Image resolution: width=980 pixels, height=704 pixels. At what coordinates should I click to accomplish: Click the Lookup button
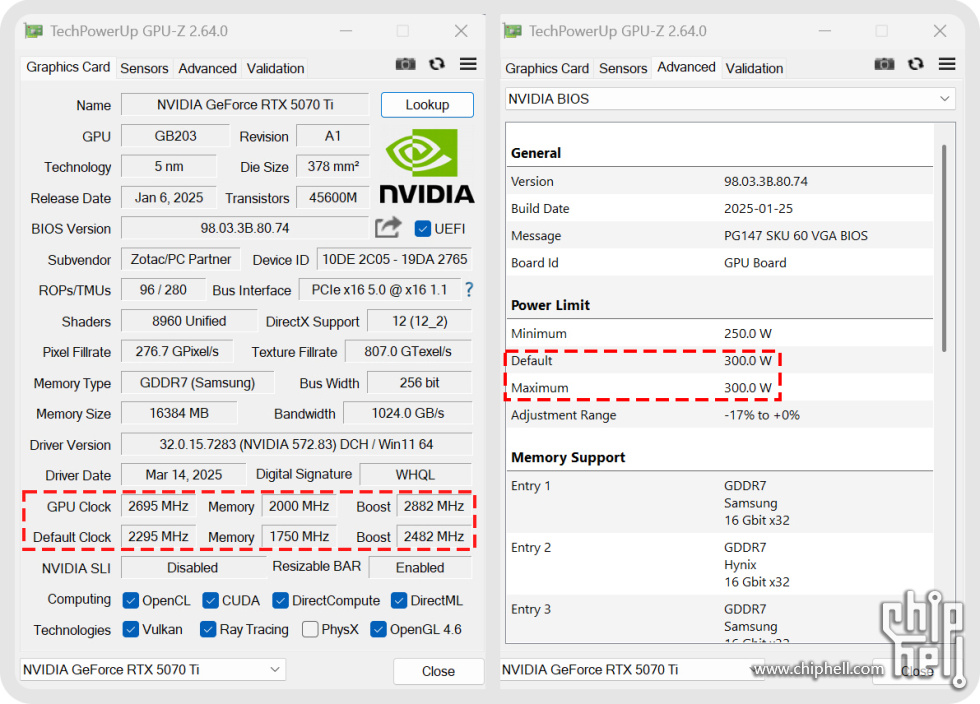(427, 104)
